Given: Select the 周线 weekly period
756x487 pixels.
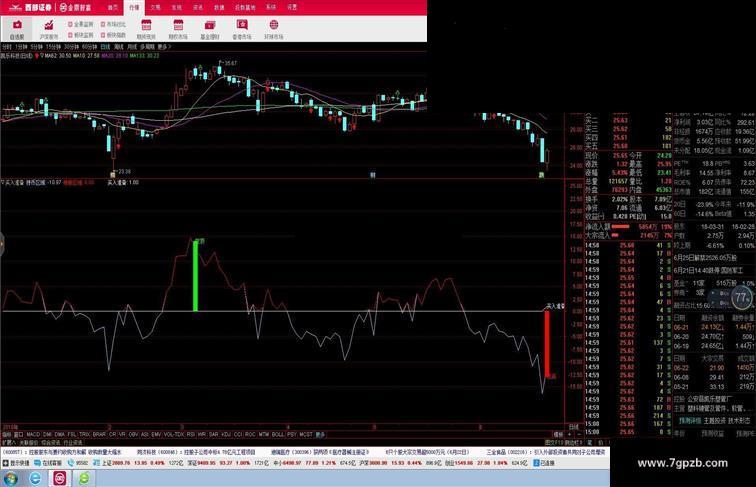Looking at the screenshot, I should 119,47.
